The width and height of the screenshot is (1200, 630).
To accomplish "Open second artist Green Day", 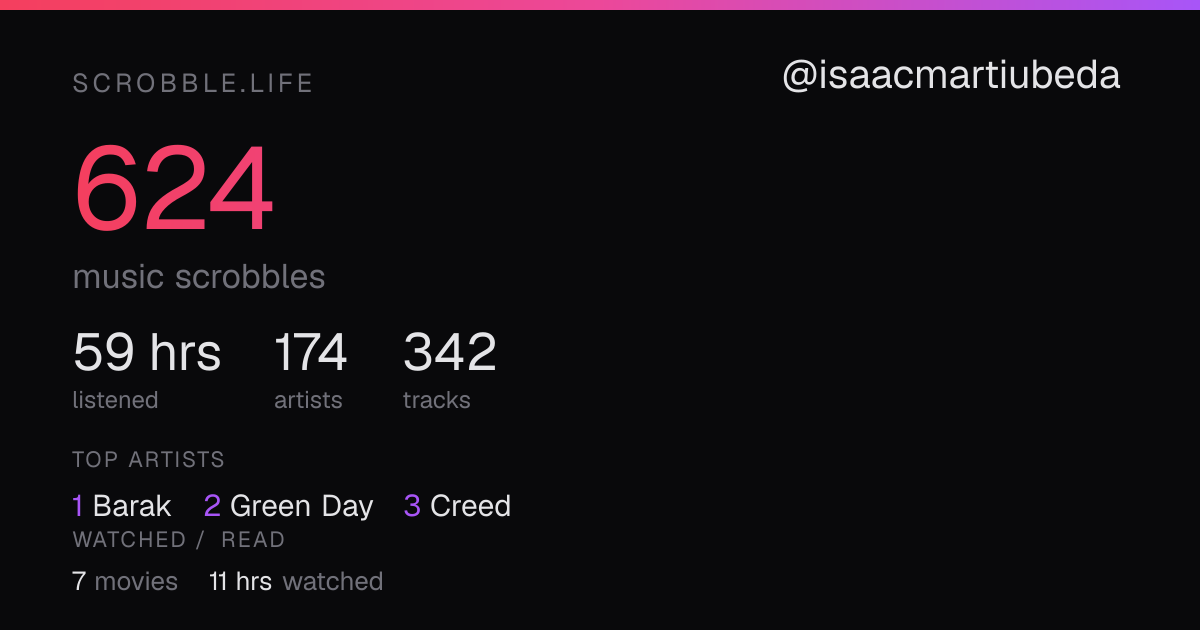I will pos(302,506).
